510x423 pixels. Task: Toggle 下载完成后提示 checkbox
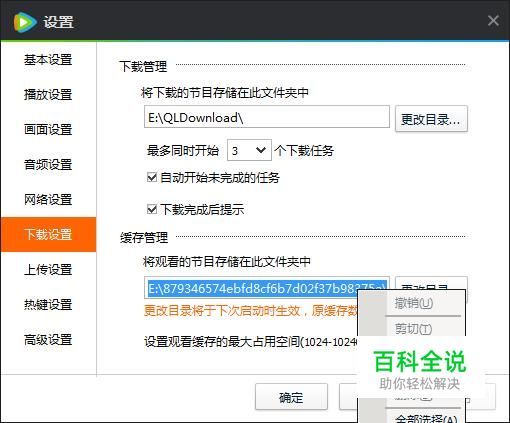coord(152,209)
